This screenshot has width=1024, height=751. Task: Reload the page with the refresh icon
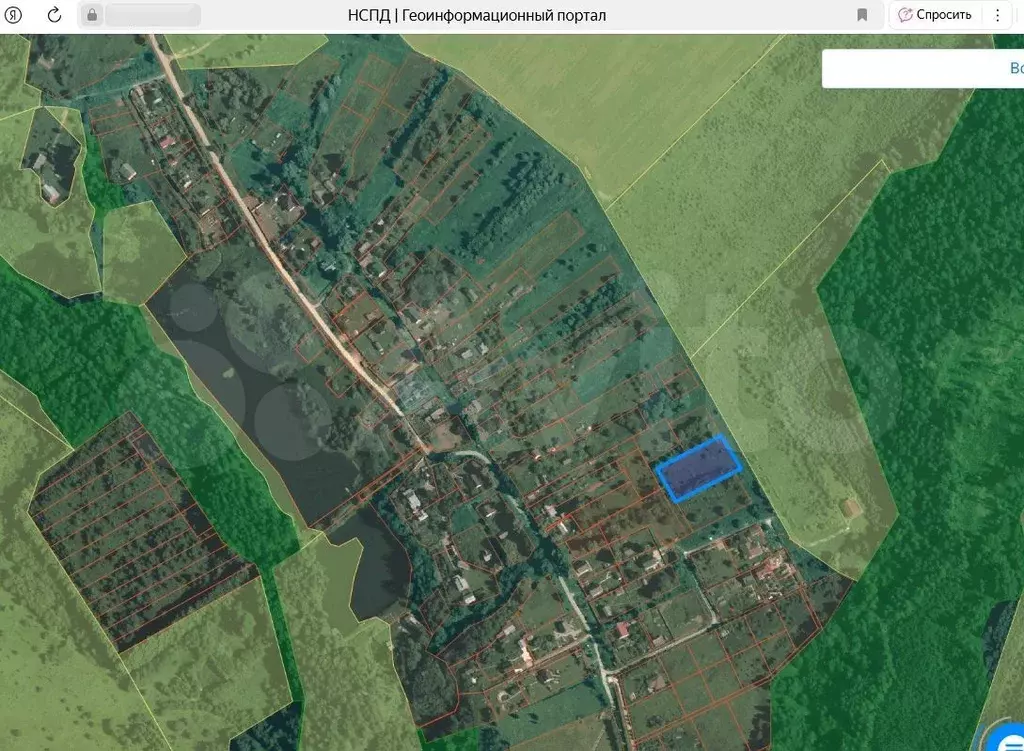coord(54,15)
